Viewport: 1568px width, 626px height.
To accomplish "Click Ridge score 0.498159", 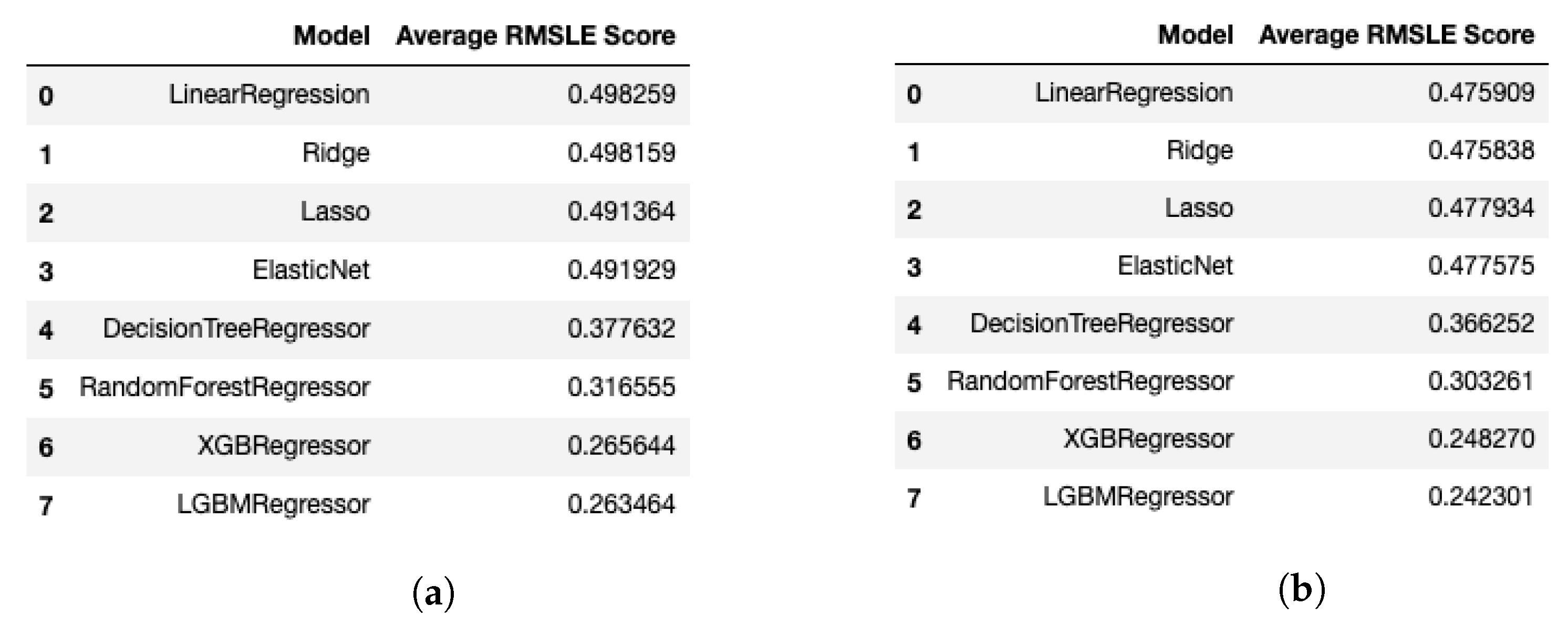I will 621,152.
